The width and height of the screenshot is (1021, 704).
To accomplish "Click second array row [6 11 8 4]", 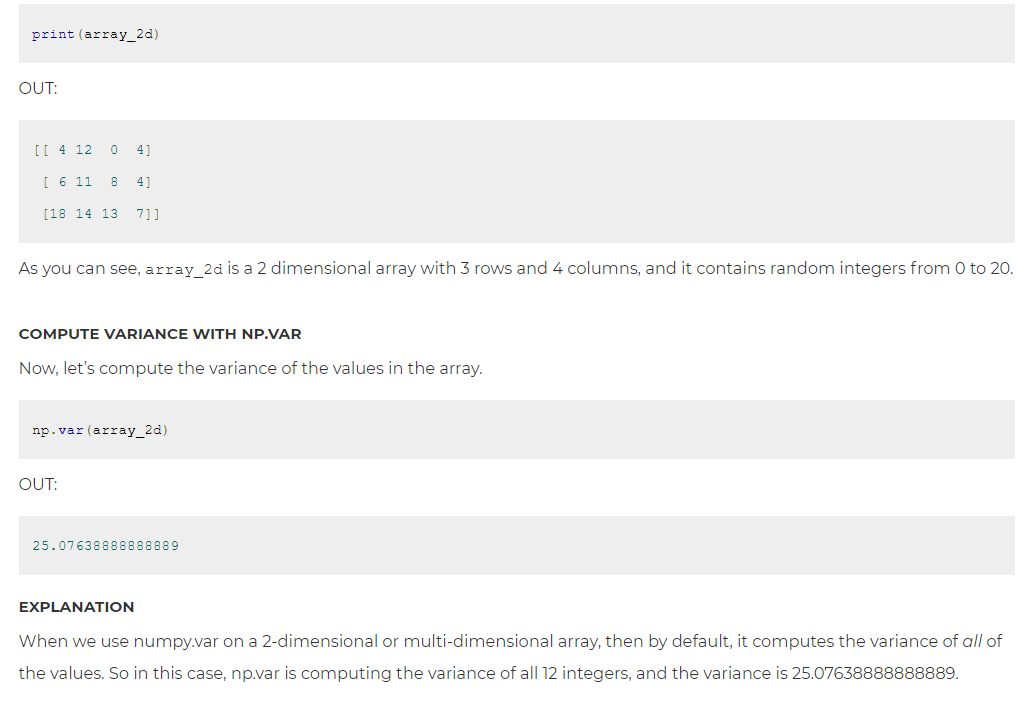I will coord(96,182).
